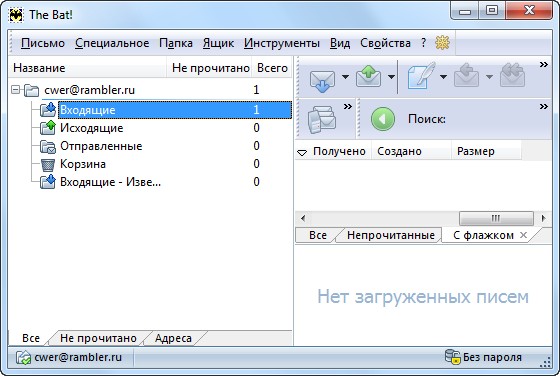The width and height of the screenshot is (560, 376).
Task: Click the Исходящие outbox folder icon
Action: click(x=48, y=127)
